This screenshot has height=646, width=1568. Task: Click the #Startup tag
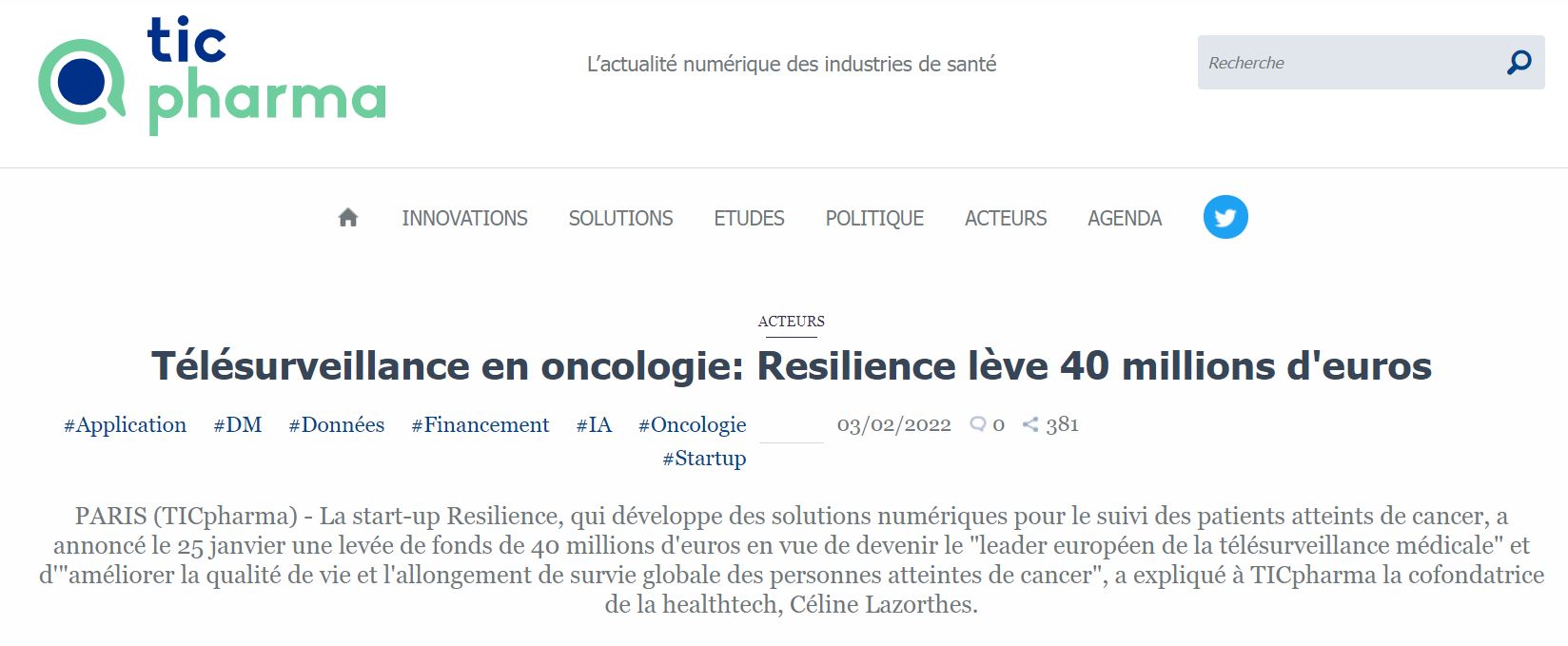tap(704, 458)
